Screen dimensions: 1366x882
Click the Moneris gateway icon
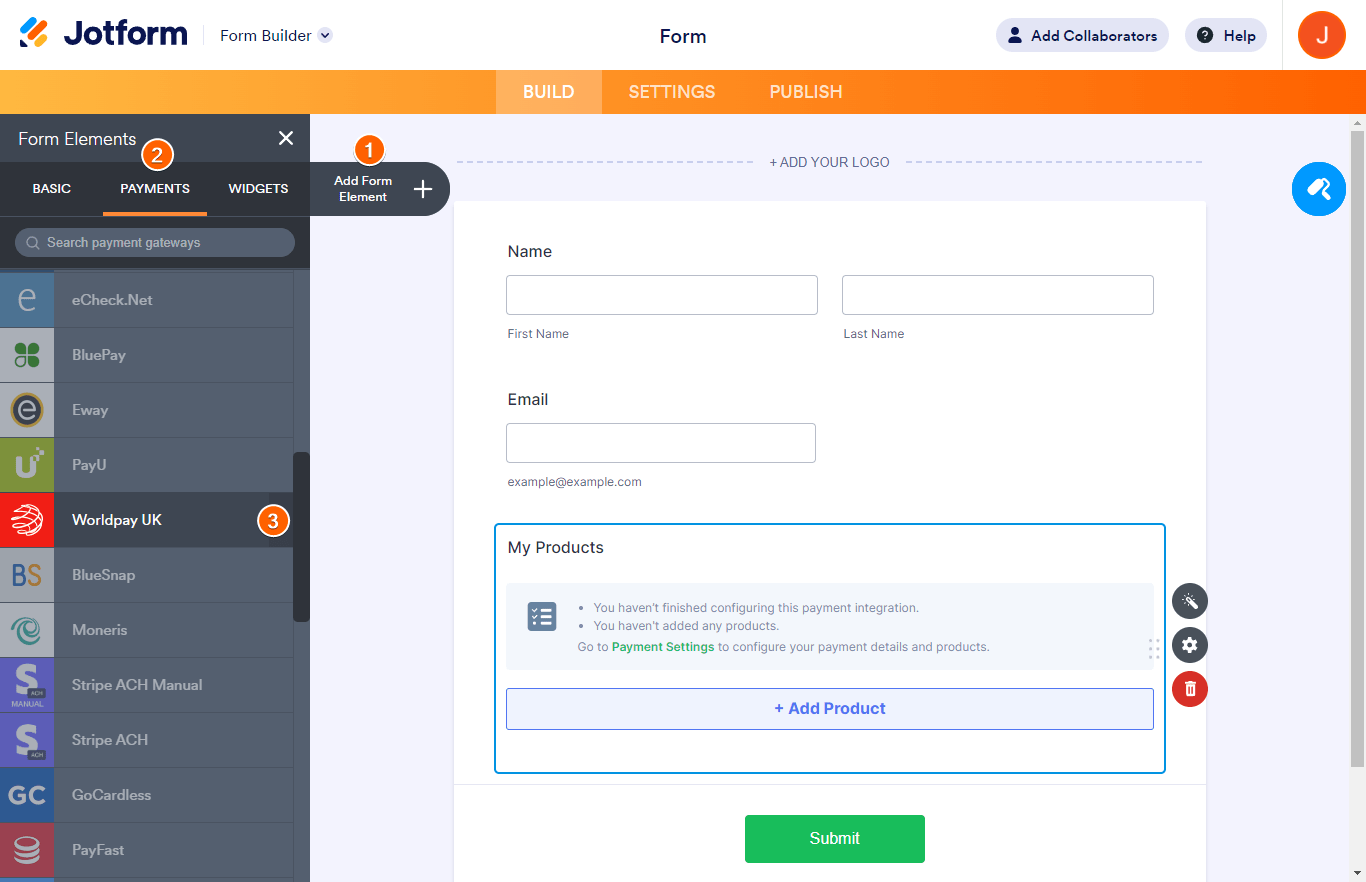(27, 630)
